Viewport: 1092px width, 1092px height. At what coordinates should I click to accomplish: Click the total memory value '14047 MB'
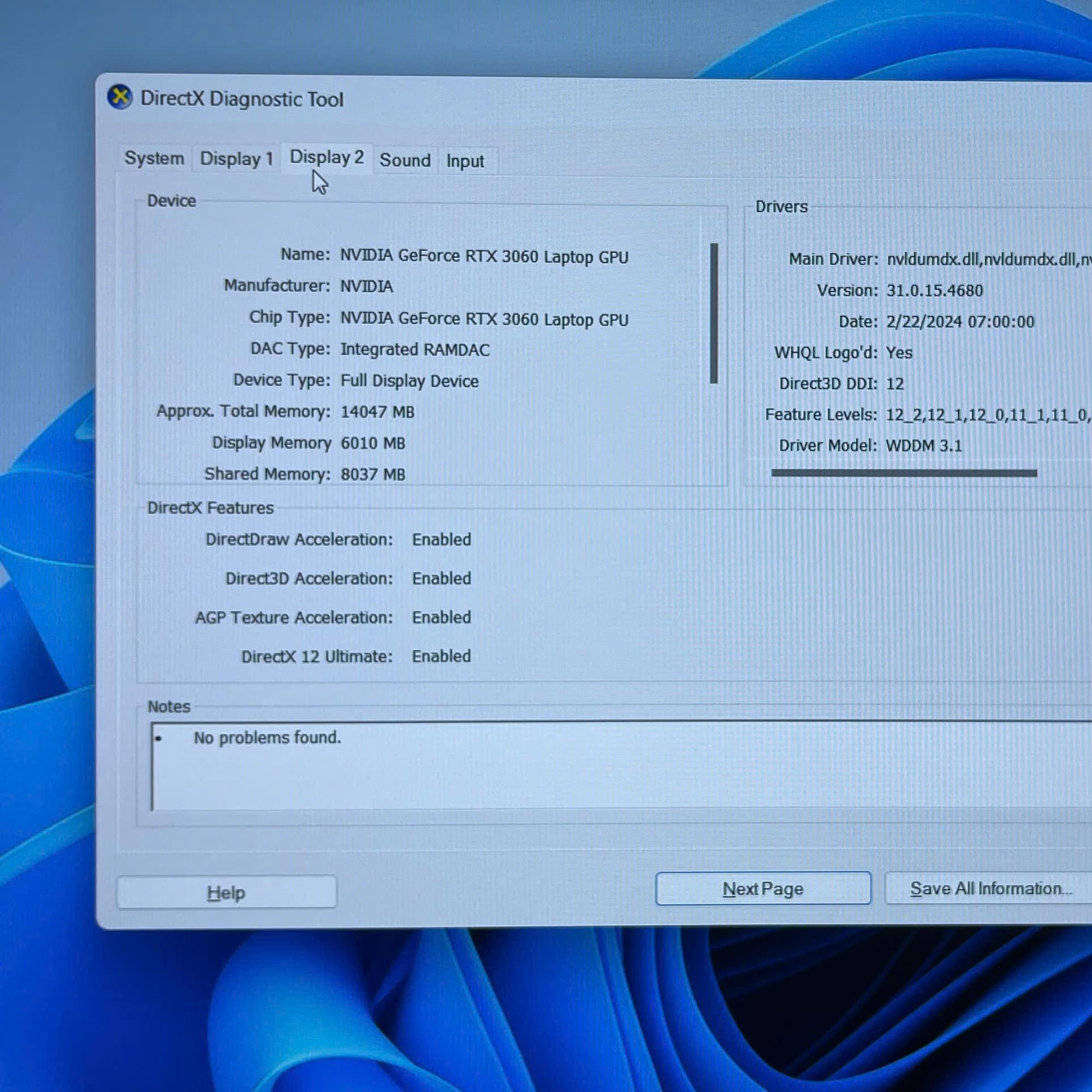click(x=378, y=412)
